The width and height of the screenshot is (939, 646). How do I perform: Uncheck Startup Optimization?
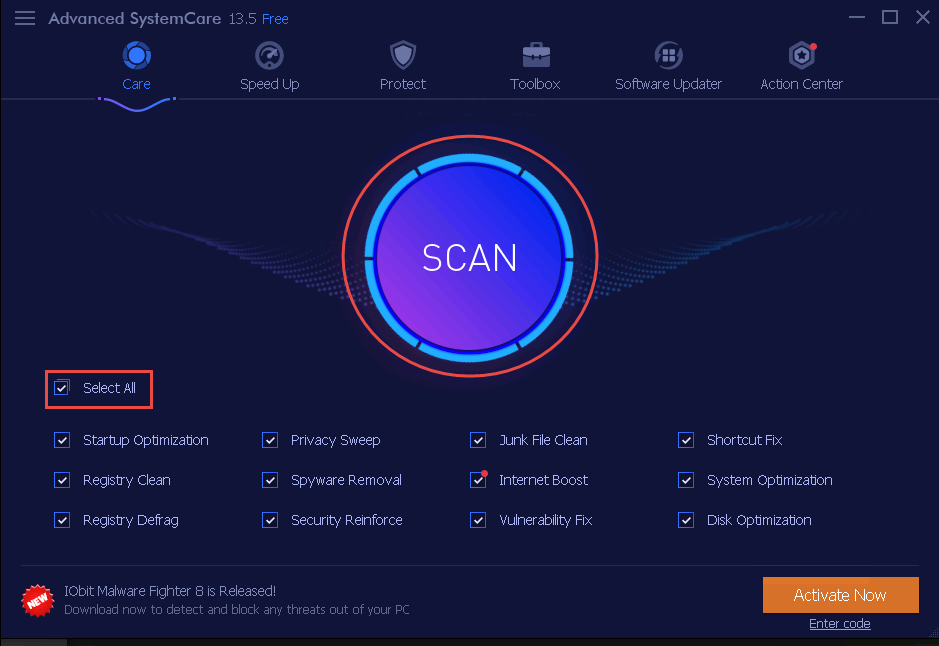click(x=62, y=440)
